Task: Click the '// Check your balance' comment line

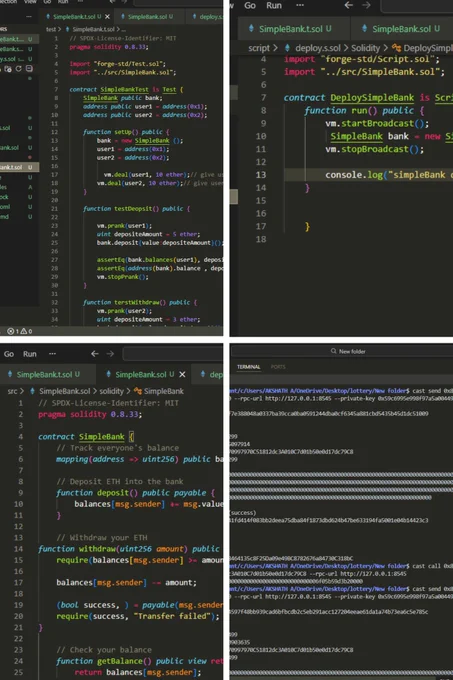Action: click(104, 650)
